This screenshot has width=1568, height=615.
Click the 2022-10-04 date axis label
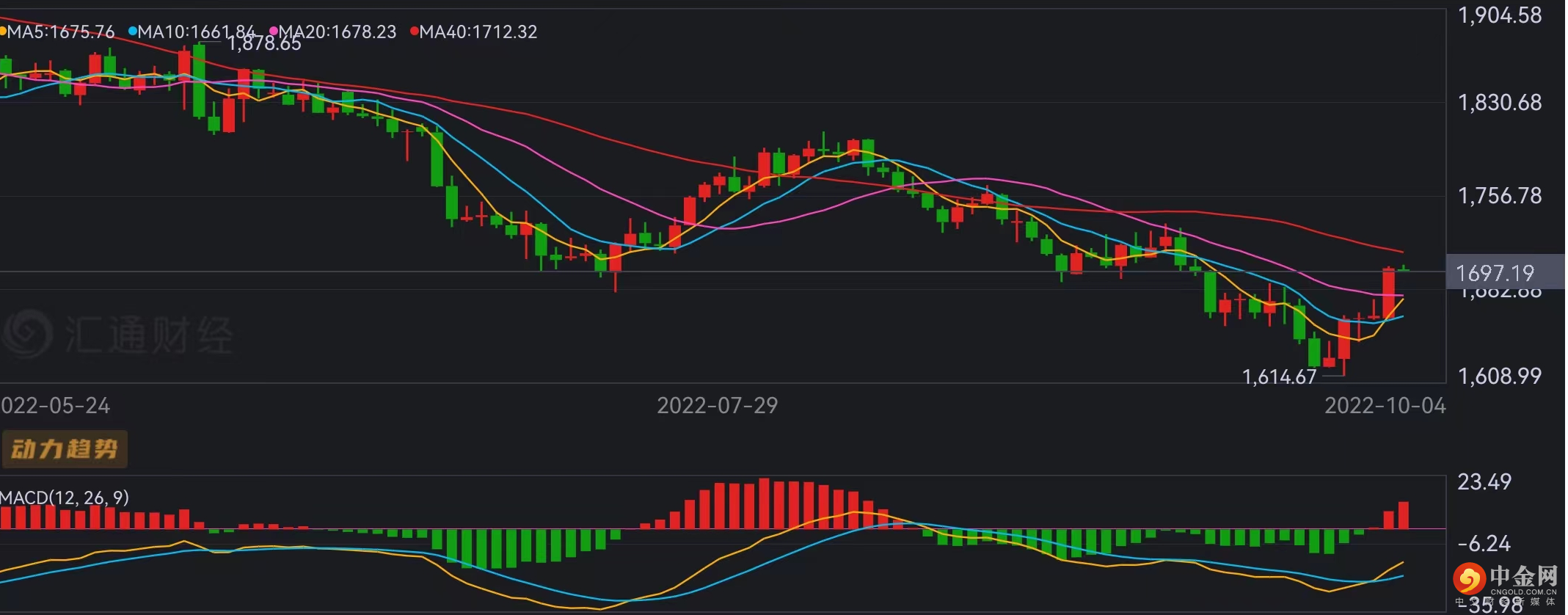1385,406
